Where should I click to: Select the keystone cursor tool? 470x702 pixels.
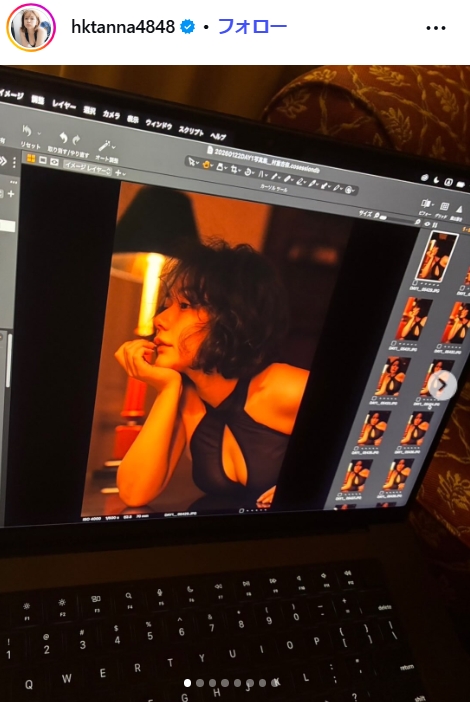[261, 174]
